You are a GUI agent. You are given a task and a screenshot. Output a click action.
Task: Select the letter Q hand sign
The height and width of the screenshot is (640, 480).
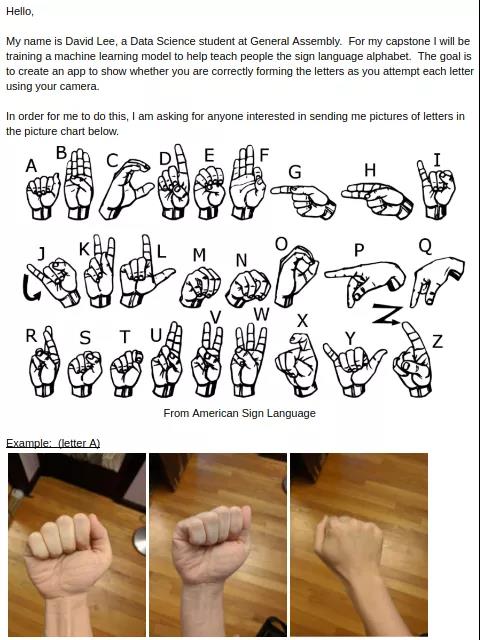(437, 282)
